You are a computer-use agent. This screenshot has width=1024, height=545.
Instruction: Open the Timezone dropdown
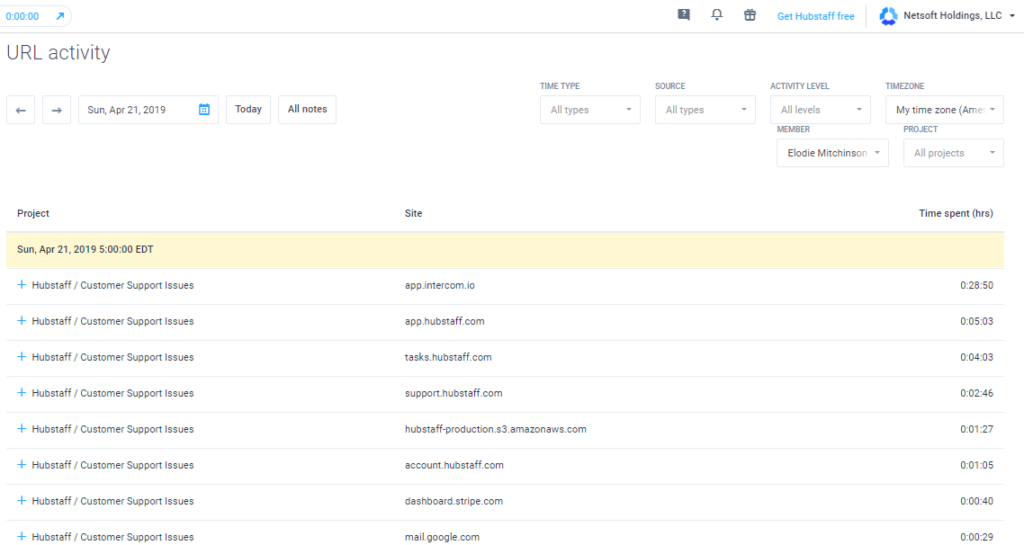click(x=944, y=110)
